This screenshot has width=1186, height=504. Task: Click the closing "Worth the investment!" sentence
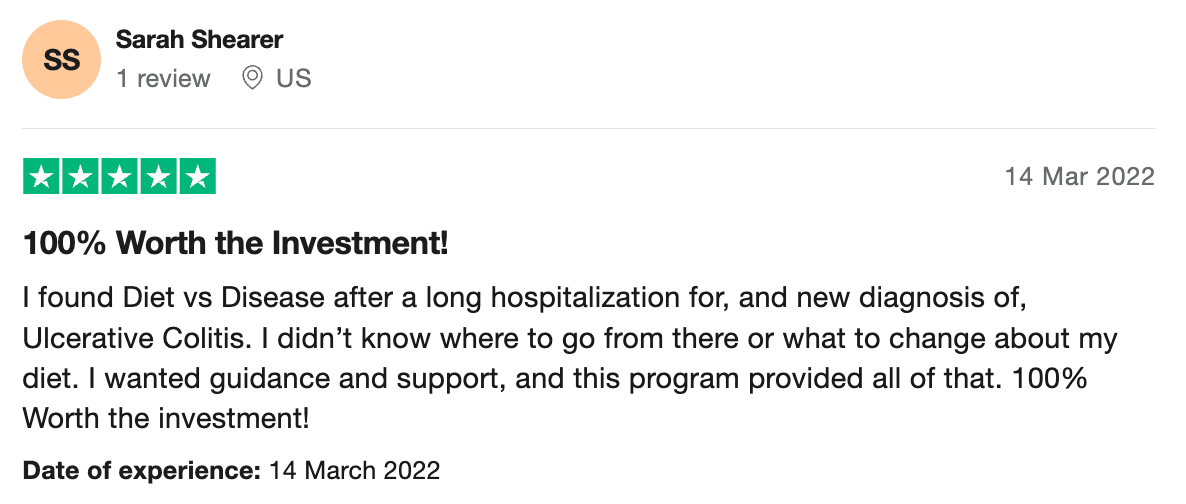point(166,419)
